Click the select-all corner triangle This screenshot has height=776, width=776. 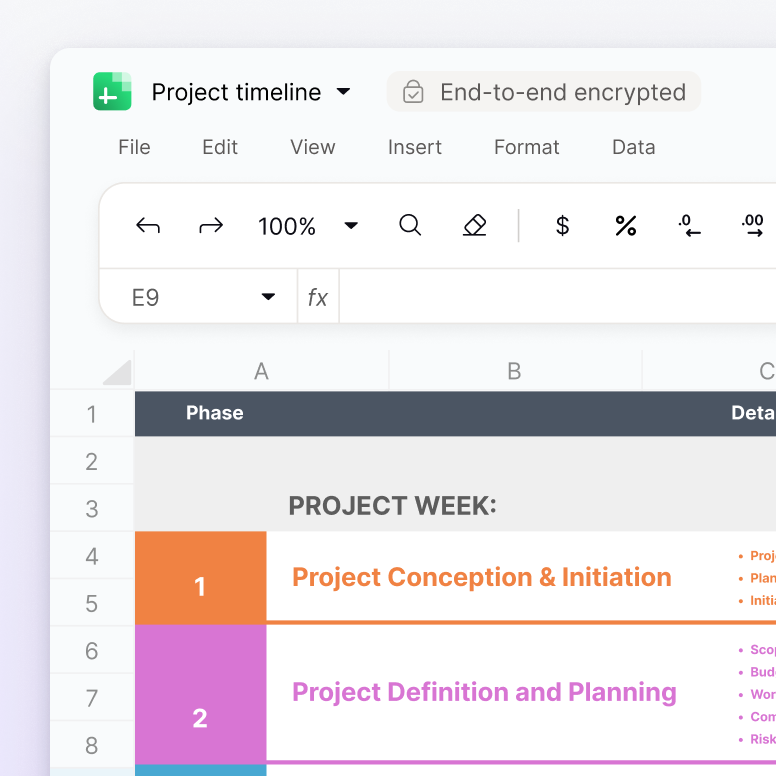pos(117,372)
